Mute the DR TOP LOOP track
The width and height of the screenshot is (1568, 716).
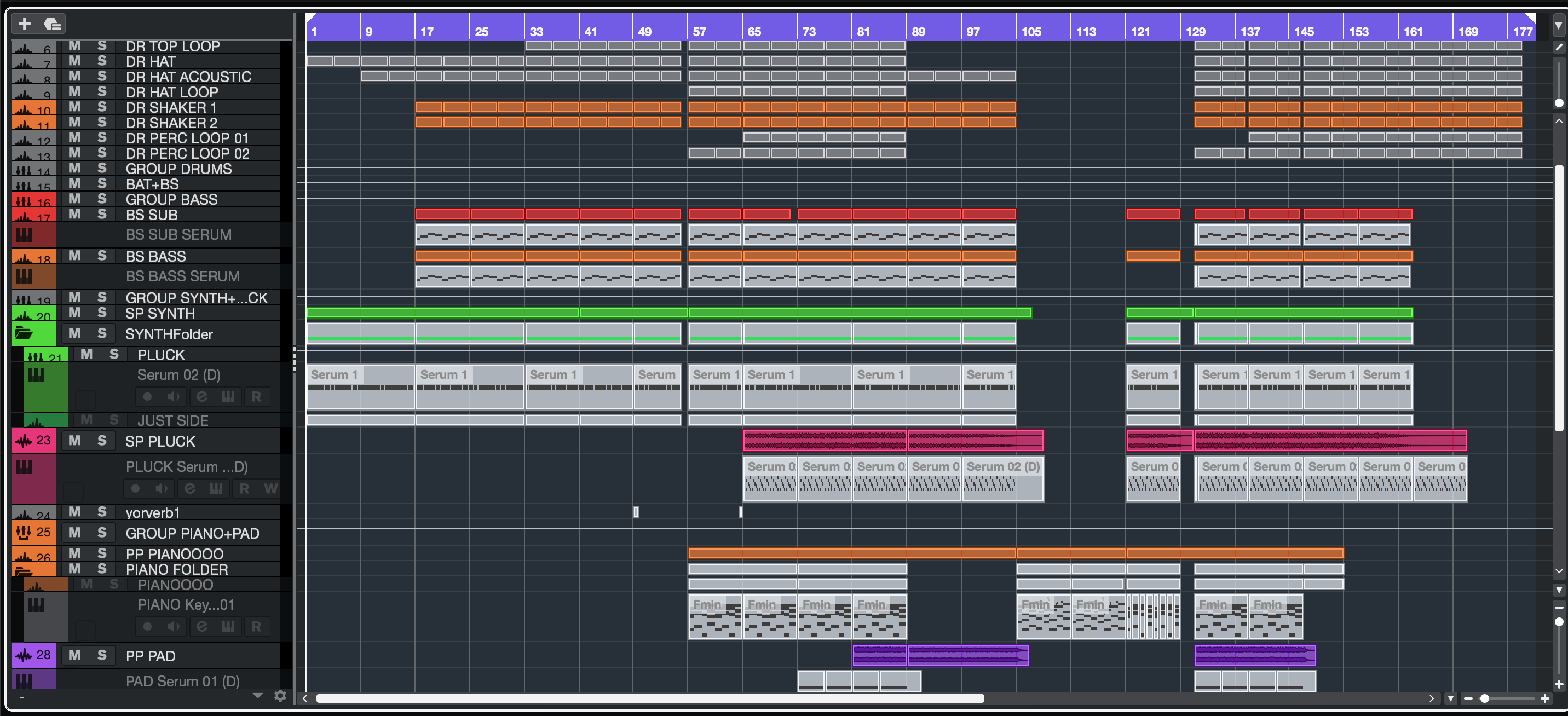point(74,45)
